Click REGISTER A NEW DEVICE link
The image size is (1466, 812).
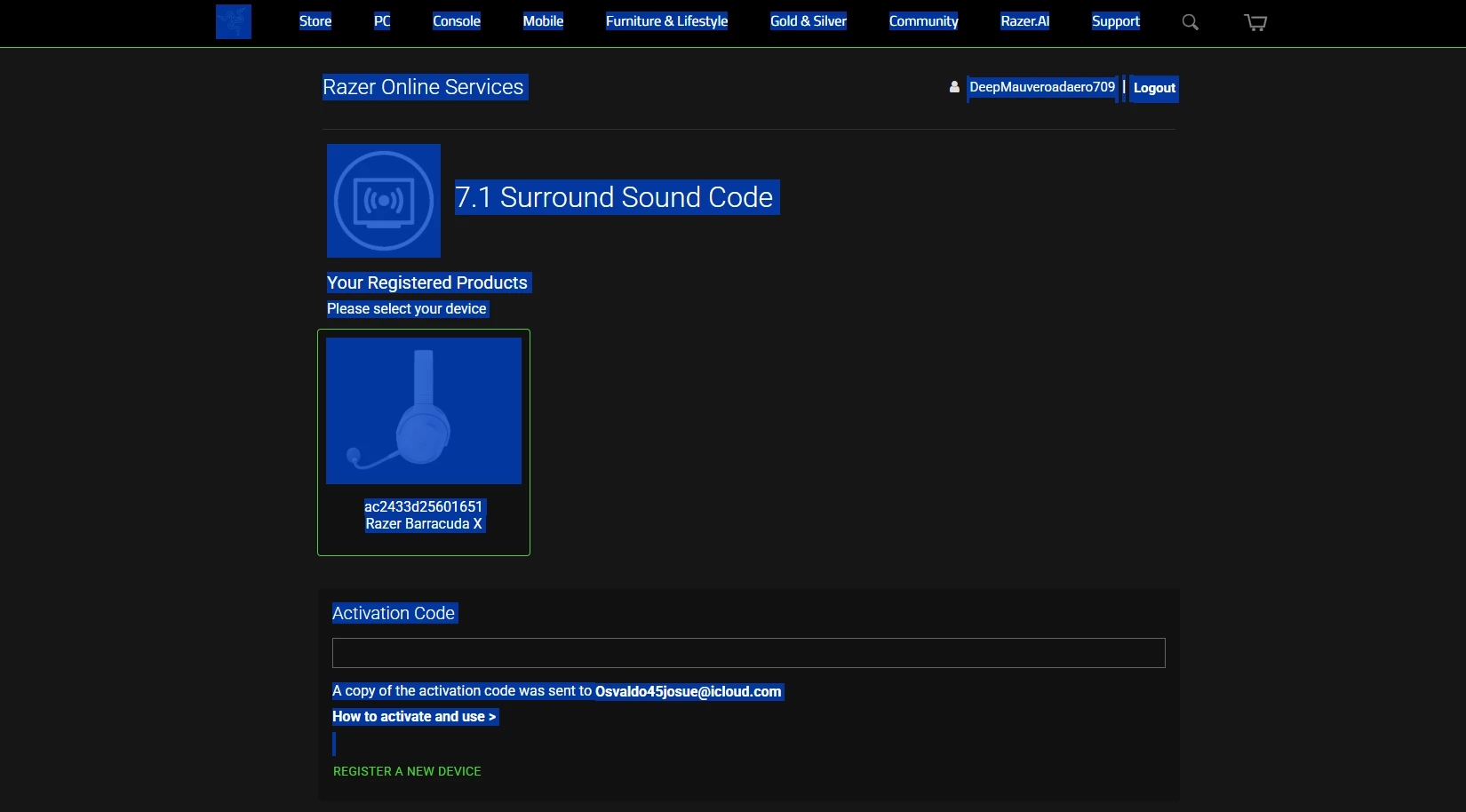(407, 771)
